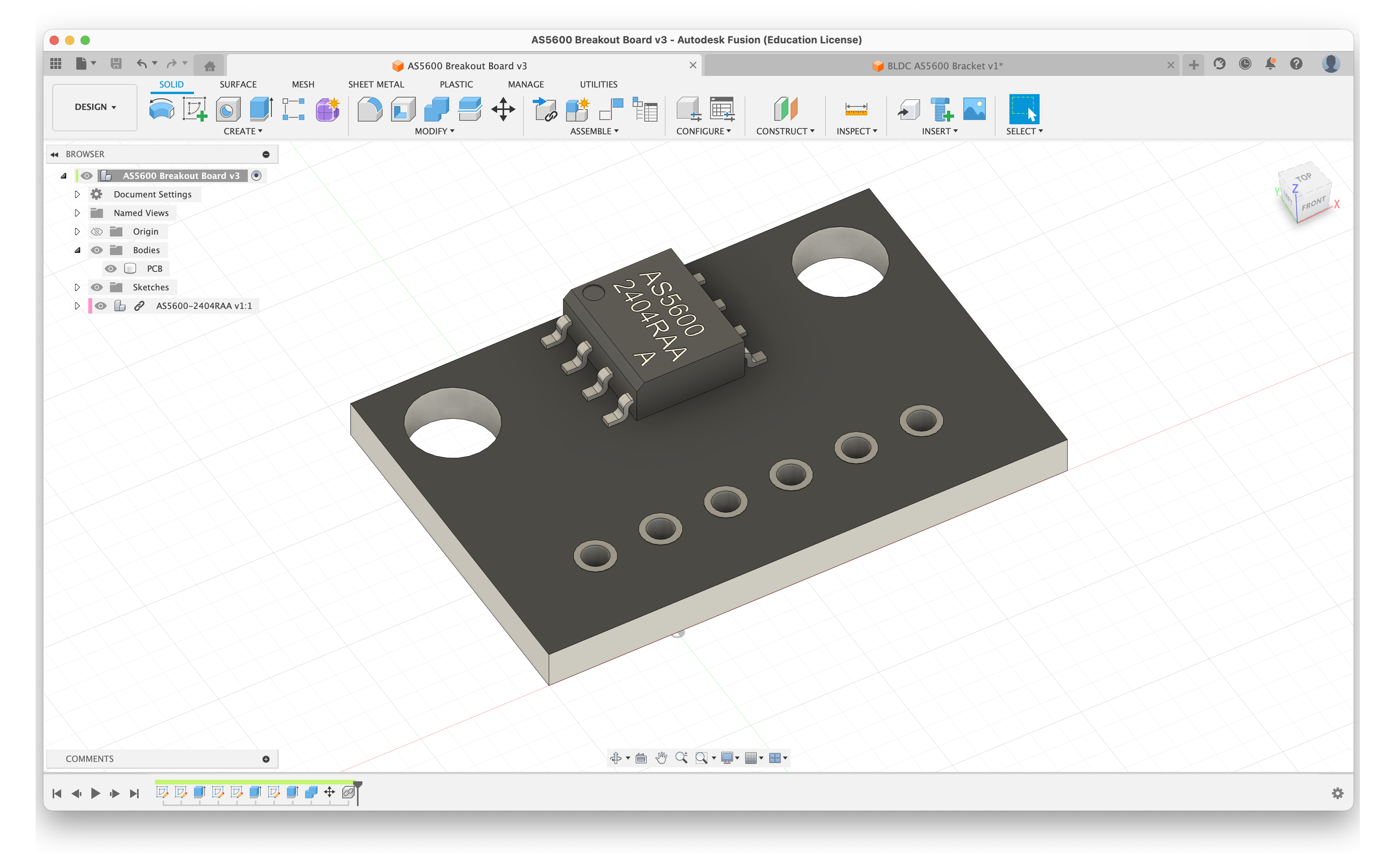
Task: Click the Extrude tool icon
Action: click(261, 108)
